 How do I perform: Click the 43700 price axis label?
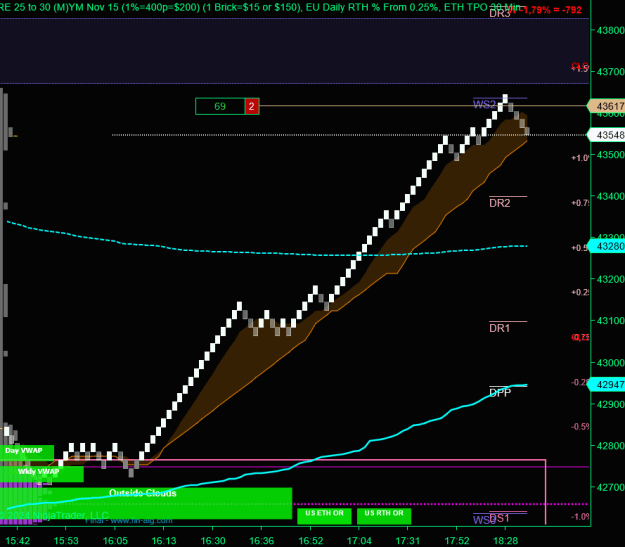(610, 72)
